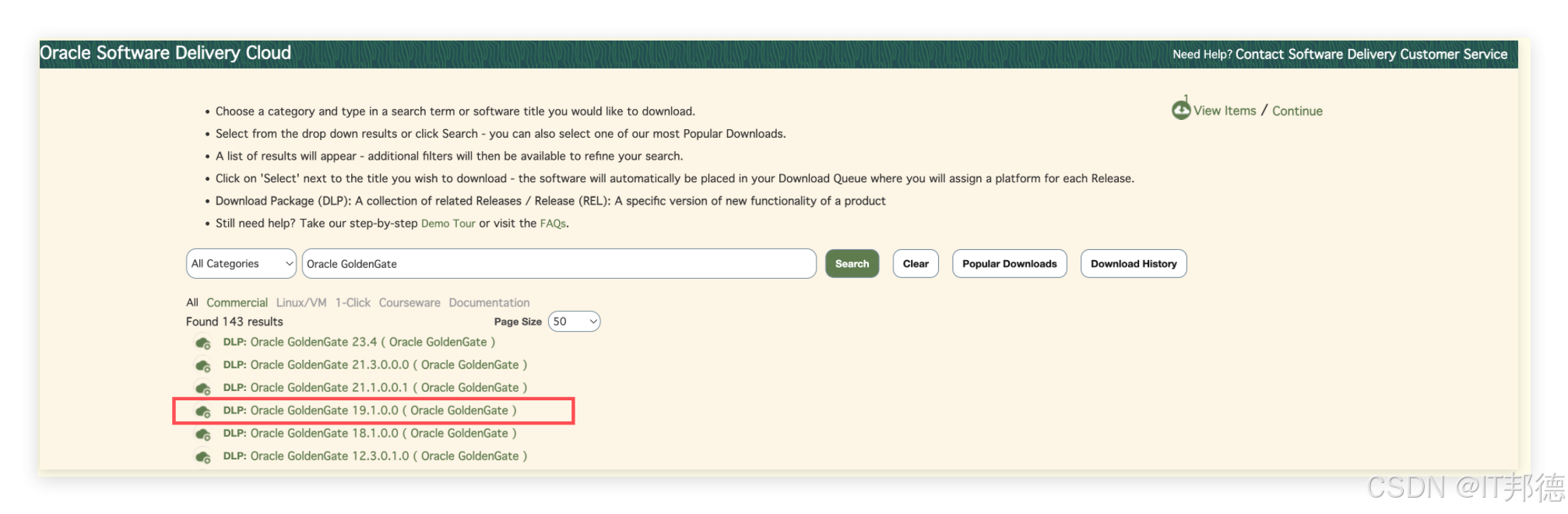Focus the search field containing Oracle GoldenGate
Image resolution: width=1568 pixels, height=514 pixels.
[559, 263]
